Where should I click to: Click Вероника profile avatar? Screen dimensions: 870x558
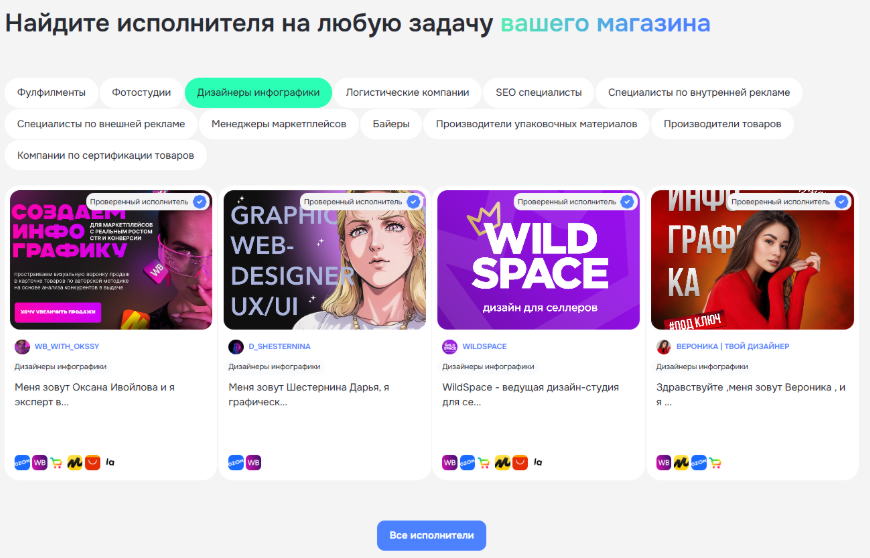[x=664, y=347]
